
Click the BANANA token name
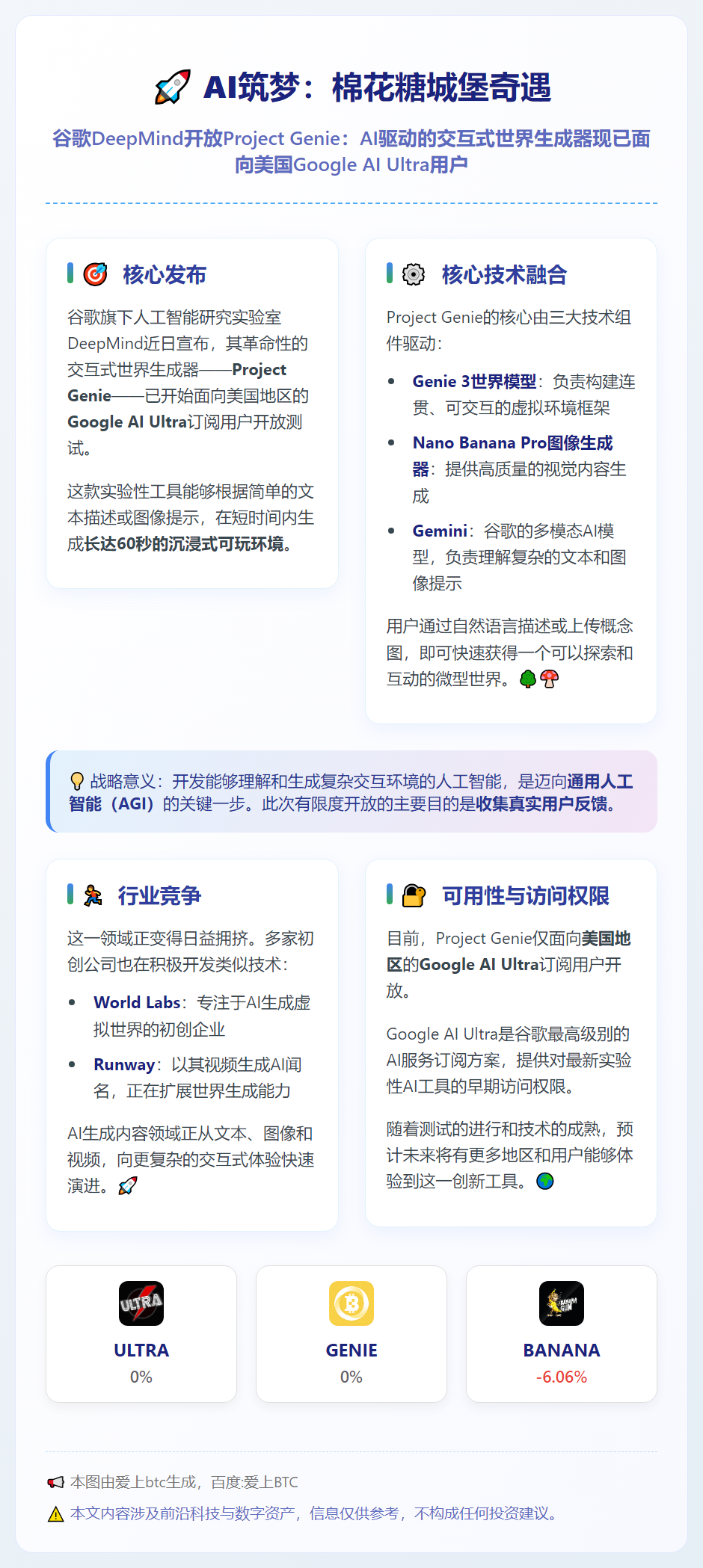pos(562,1350)
